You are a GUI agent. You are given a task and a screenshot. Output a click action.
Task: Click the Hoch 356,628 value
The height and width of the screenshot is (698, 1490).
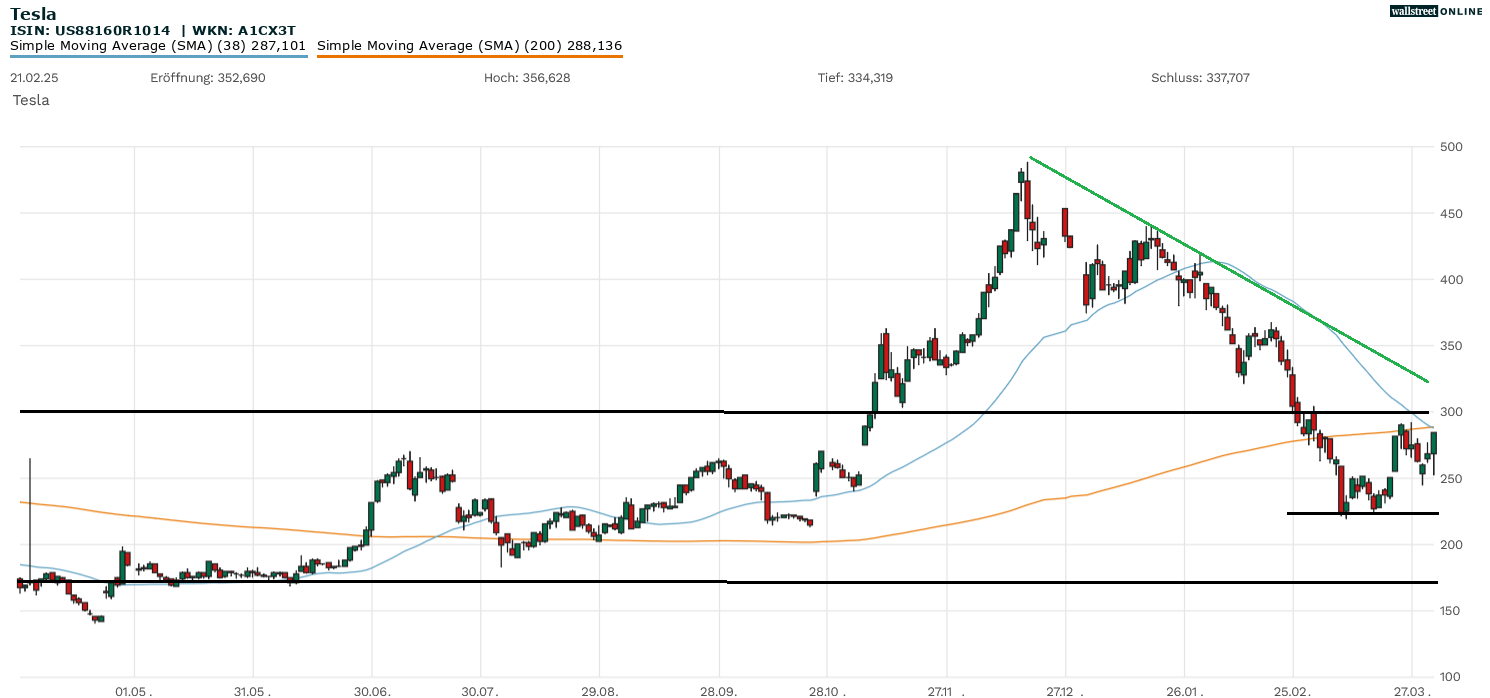point(526,78)
